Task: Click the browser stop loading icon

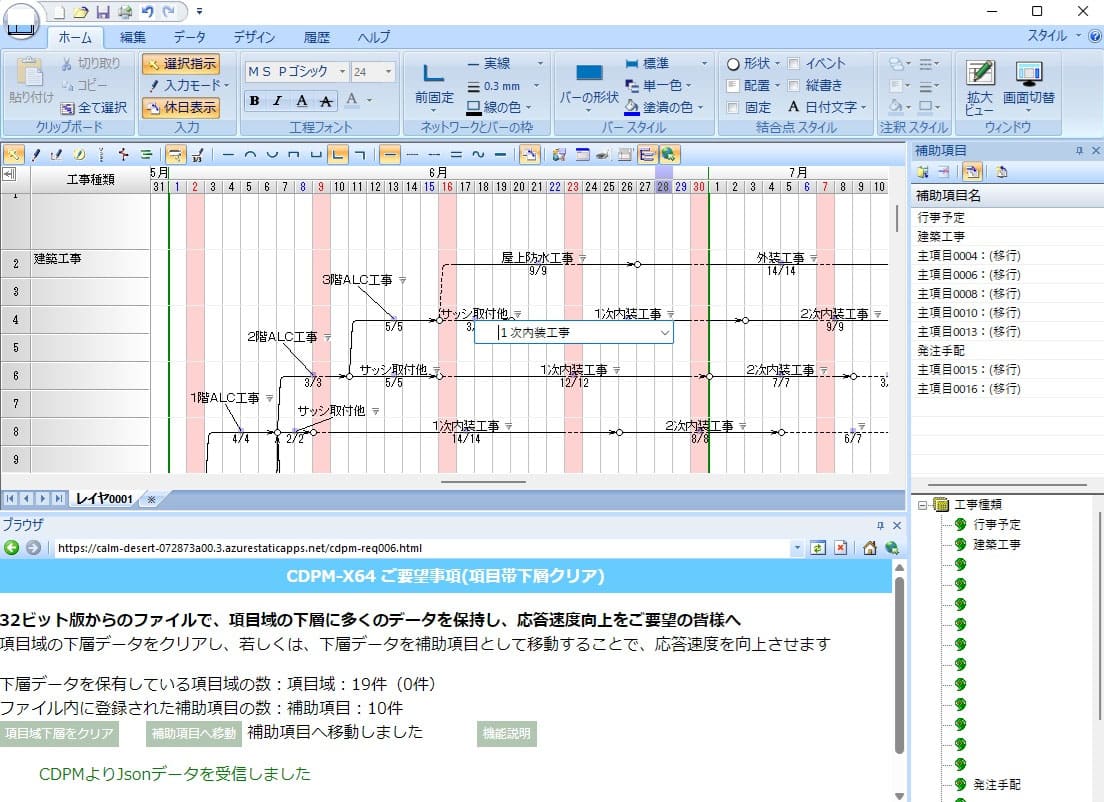Action: 841,548
